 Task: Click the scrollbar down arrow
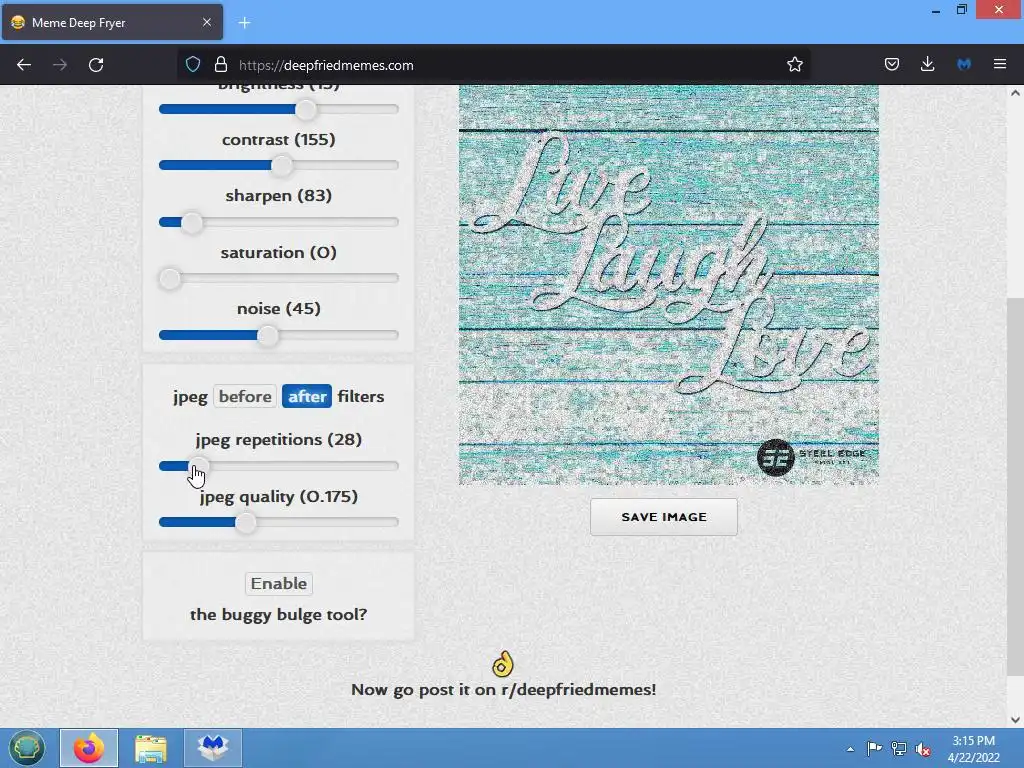(1015, 720)
